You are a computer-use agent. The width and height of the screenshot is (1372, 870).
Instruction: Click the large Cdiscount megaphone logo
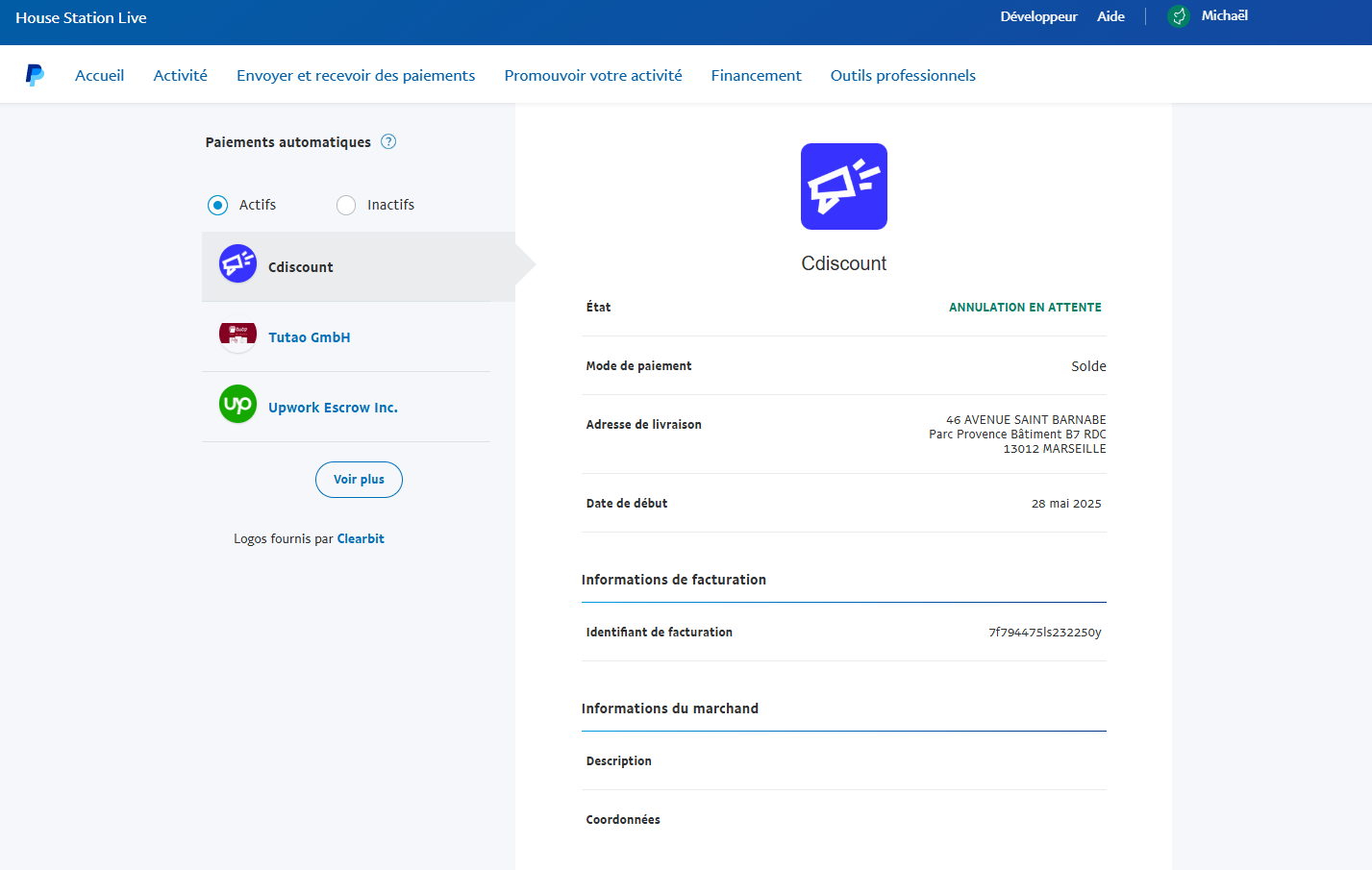click(844, 186)
